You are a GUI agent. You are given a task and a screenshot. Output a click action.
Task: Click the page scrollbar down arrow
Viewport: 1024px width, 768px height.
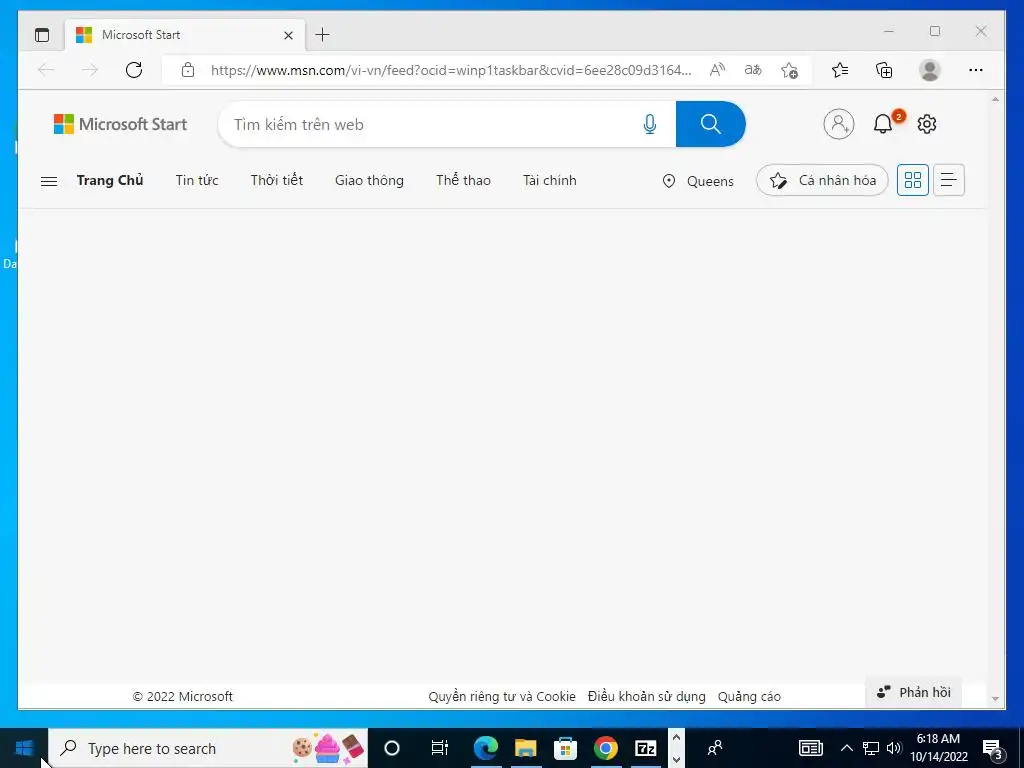point(995,699)
